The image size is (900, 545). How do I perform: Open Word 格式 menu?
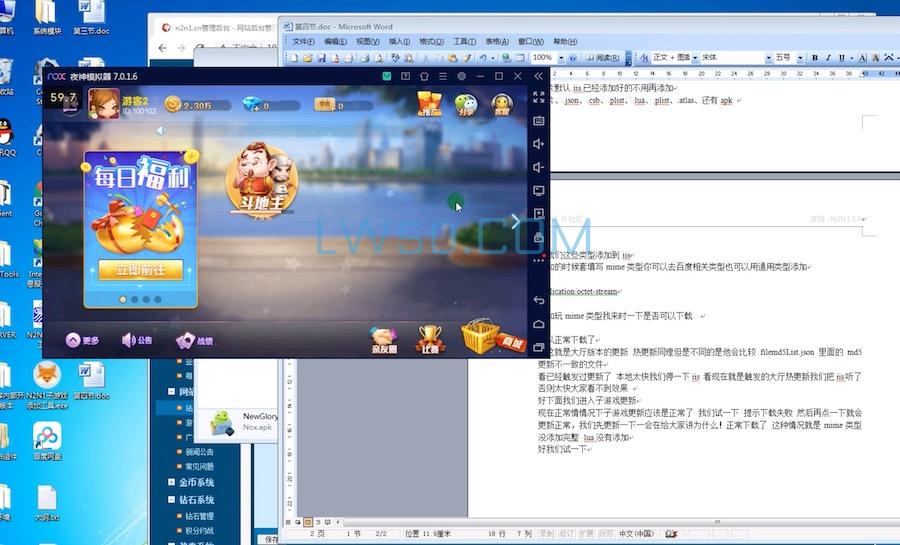click(x=432, y=41)
